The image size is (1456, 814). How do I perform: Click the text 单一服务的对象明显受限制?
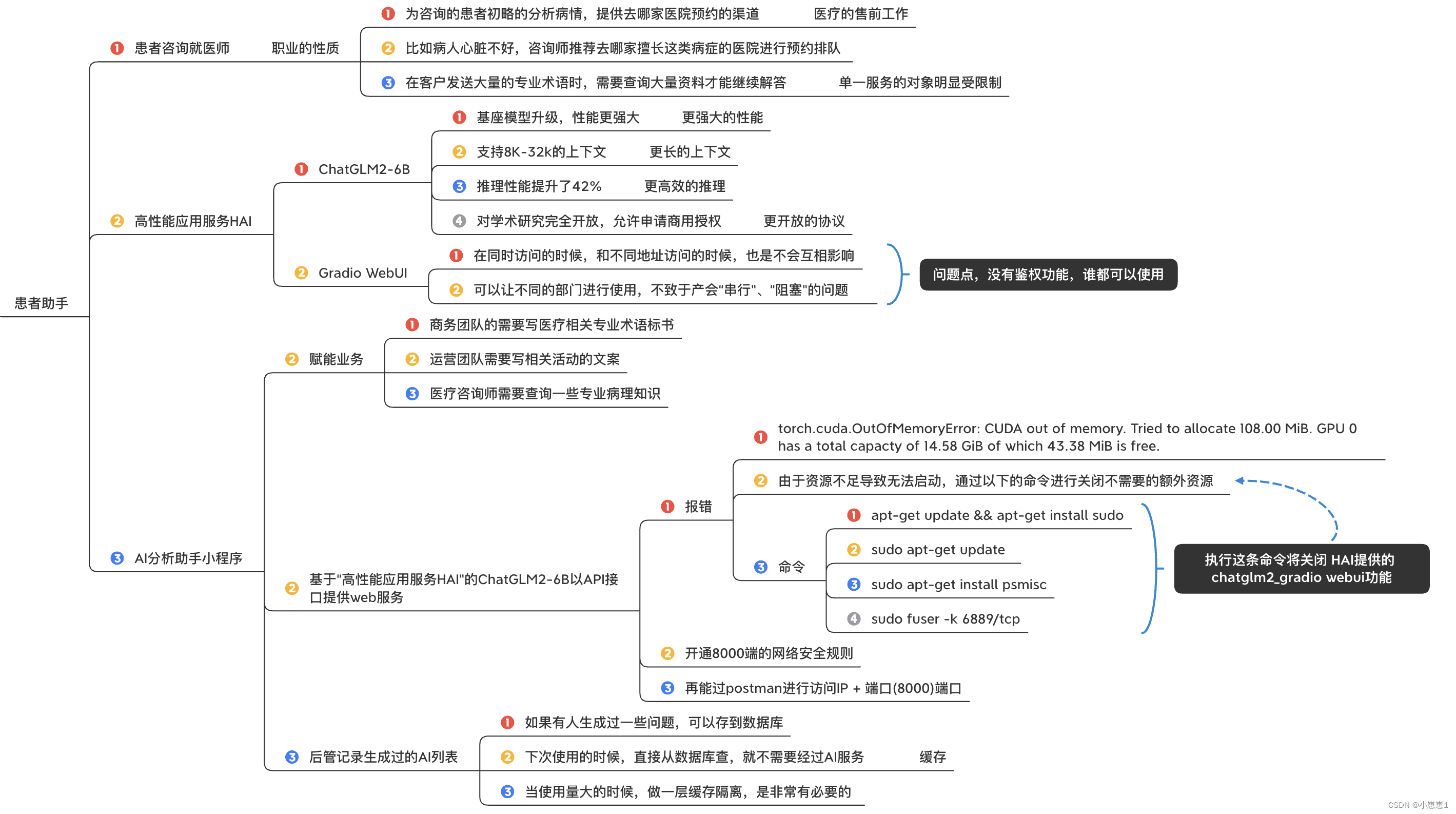tap(919, 83)
